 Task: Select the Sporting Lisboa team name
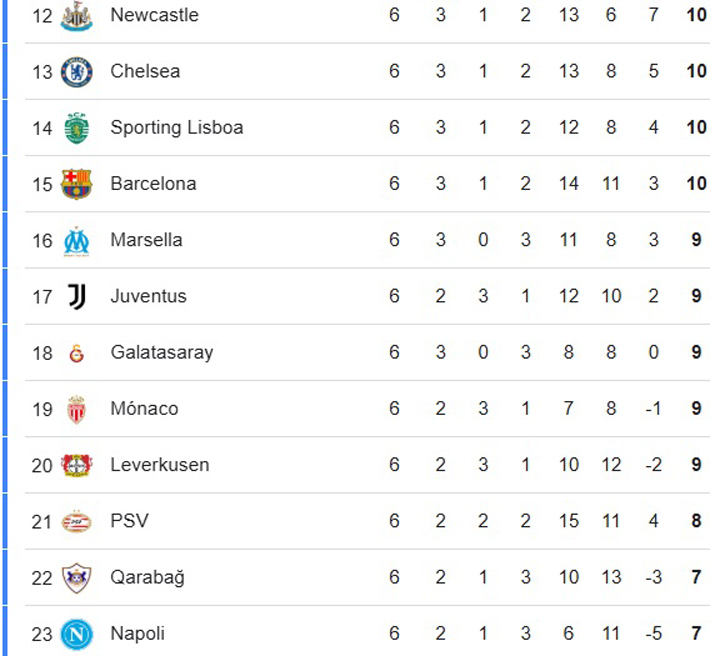(176, 127)
